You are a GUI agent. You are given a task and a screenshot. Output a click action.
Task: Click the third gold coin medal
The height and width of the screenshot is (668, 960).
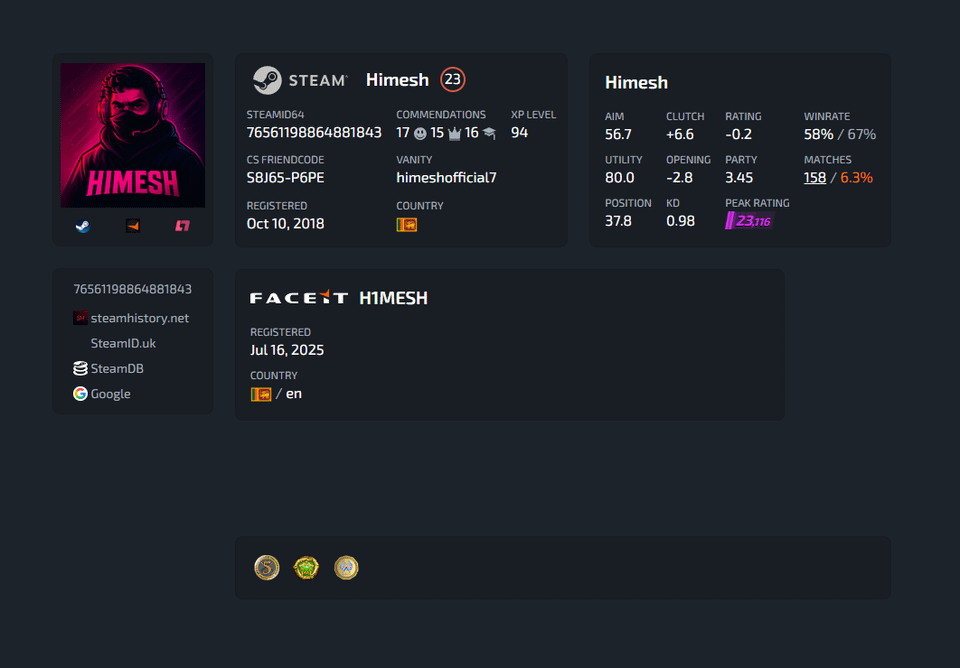pyautogui.click(x=346, y=568)
